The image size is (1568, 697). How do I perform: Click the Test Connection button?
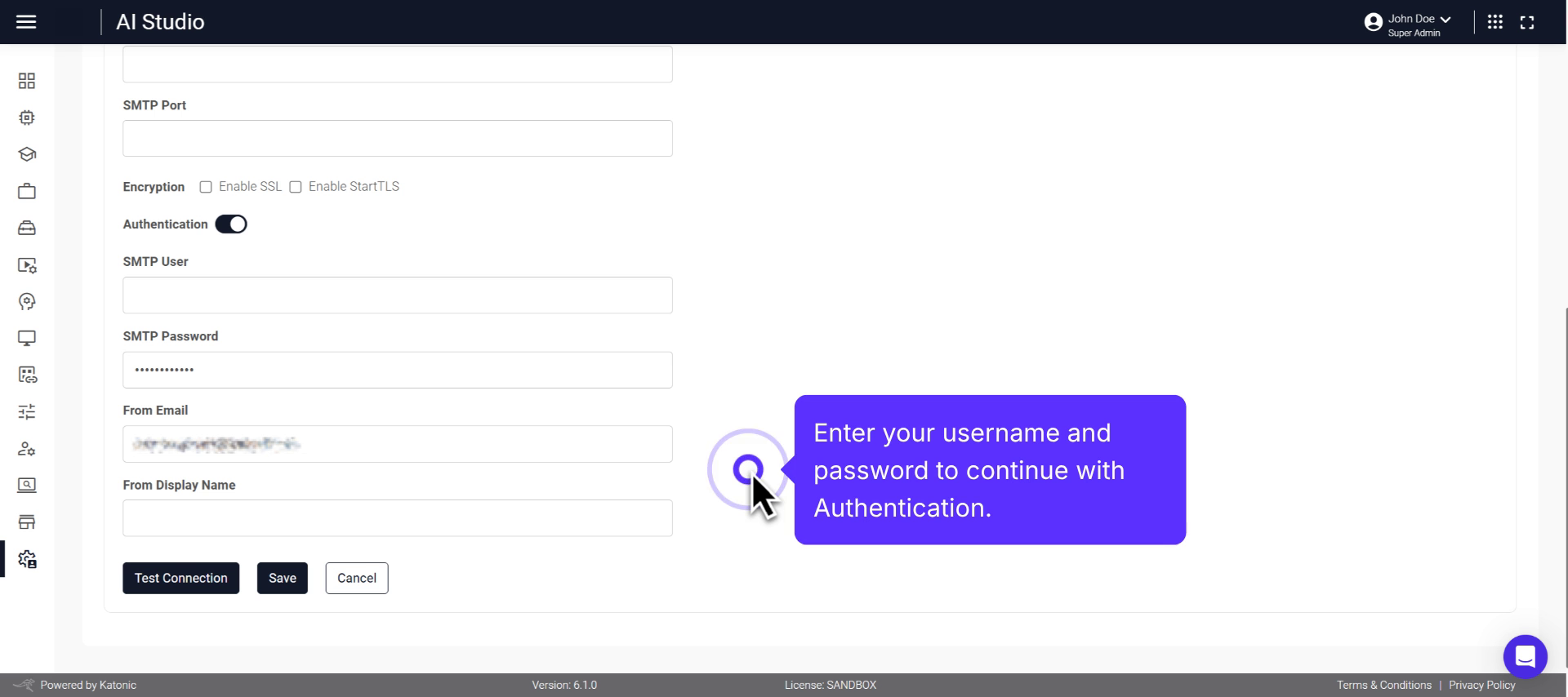pos(181,578)
